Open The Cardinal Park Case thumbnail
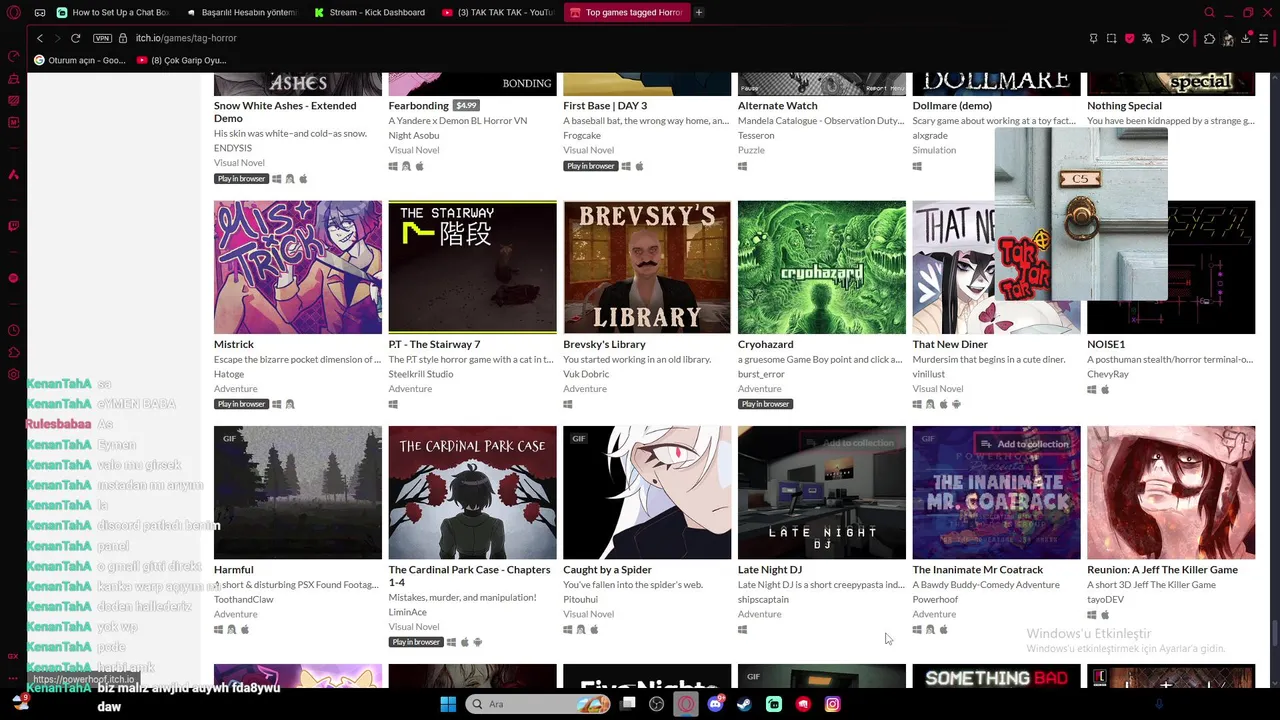This screenshot has height=720, width=1280. (x=472, y=493)
